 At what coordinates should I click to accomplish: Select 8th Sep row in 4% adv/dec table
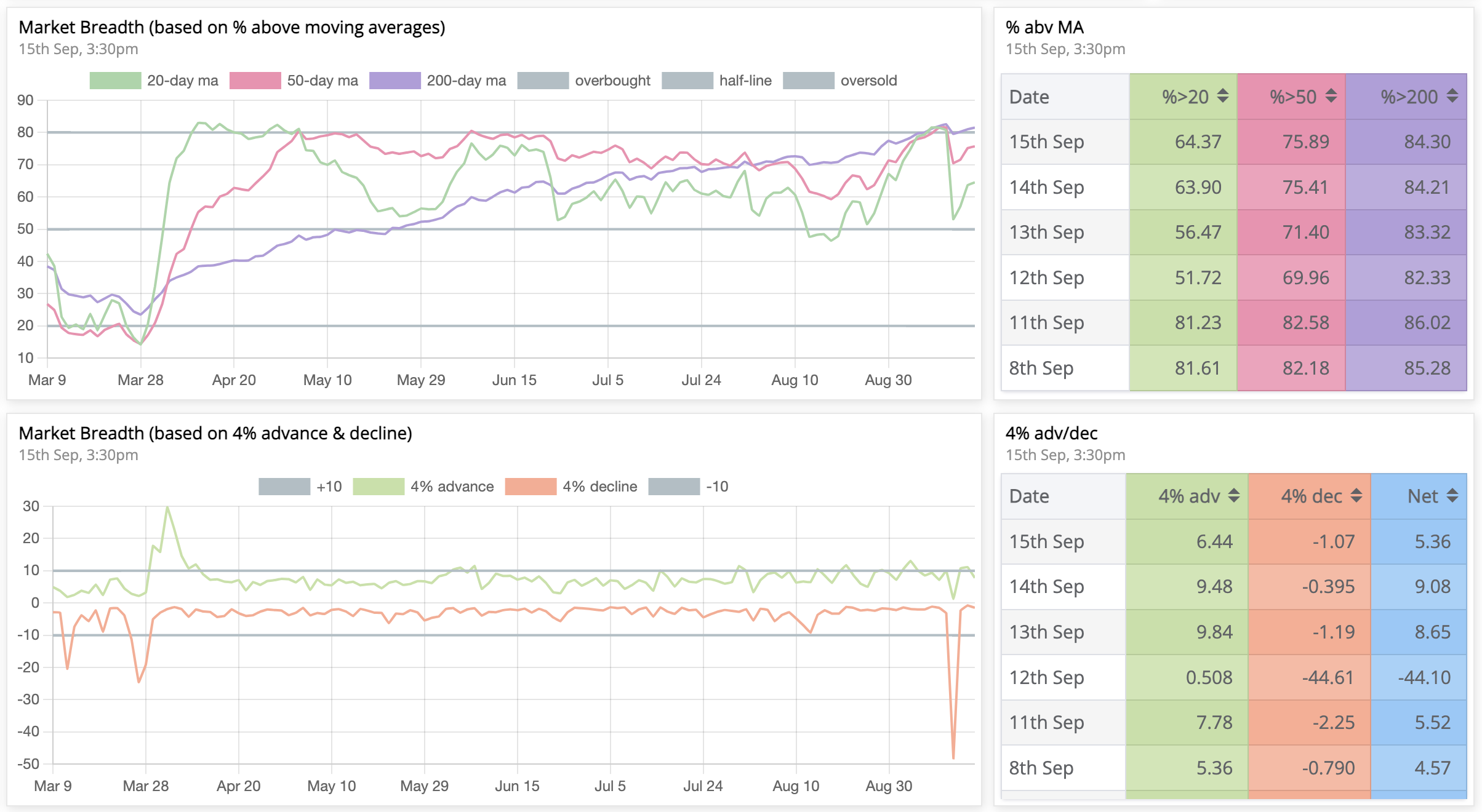1234,768
